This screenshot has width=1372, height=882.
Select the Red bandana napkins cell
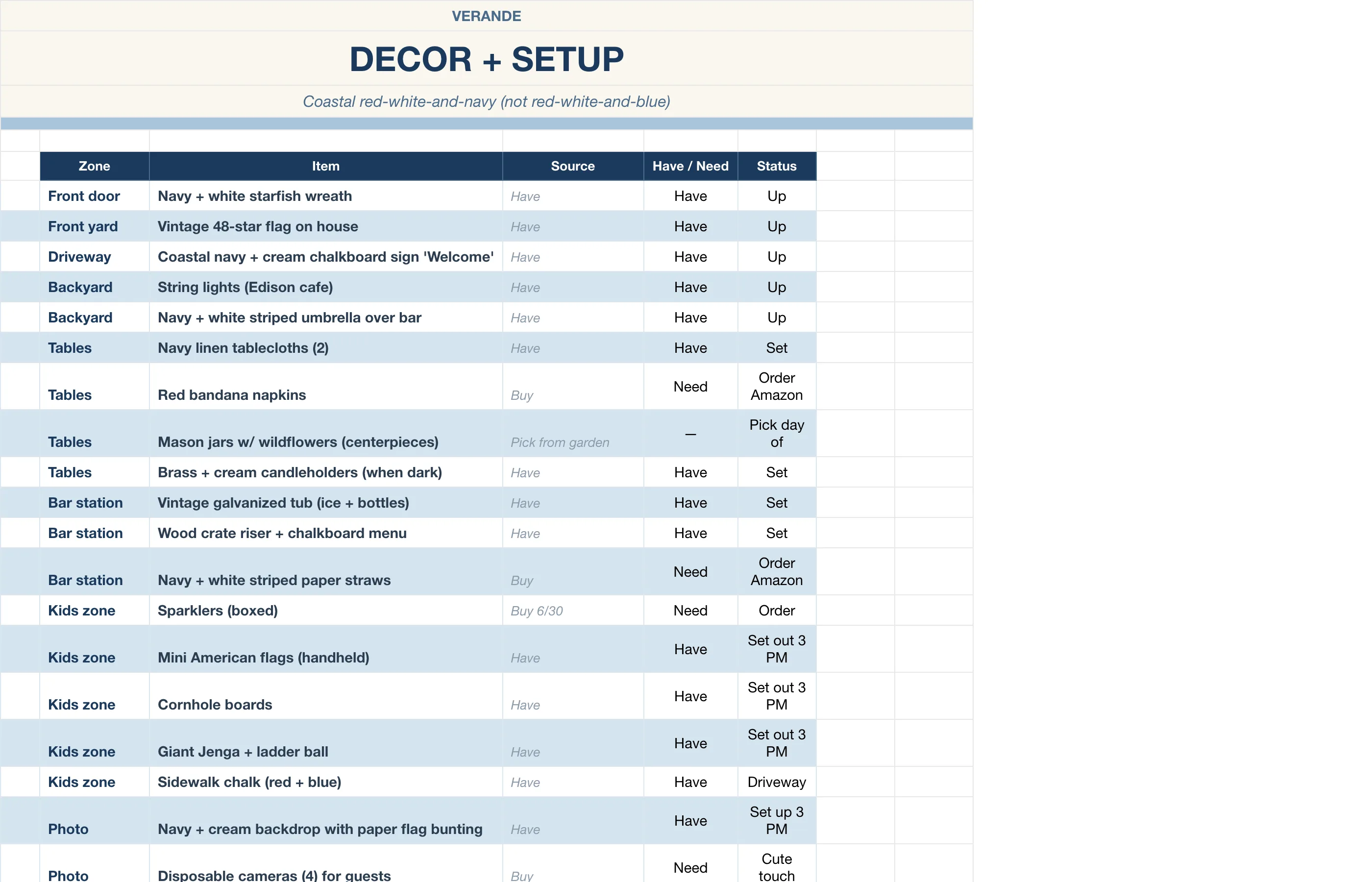pos(326,387)
